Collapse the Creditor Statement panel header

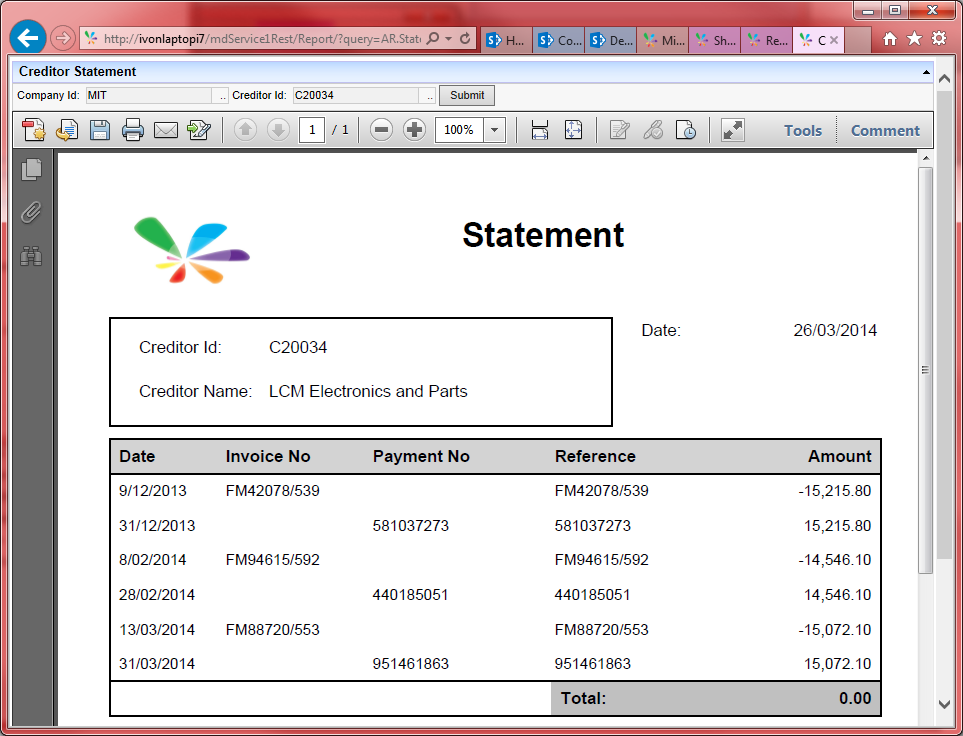[926, 72]
